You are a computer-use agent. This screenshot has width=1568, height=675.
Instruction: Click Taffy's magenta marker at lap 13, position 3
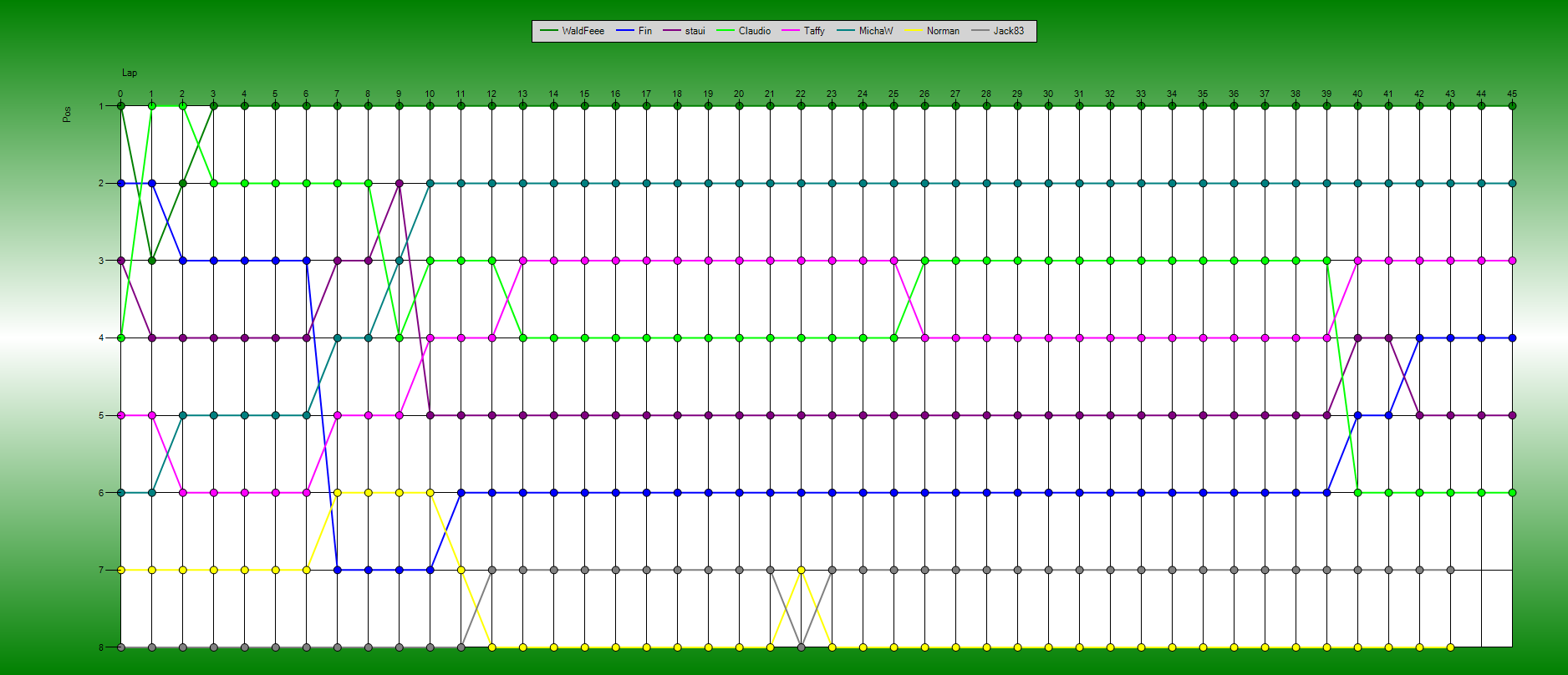[x=522, y=261]
